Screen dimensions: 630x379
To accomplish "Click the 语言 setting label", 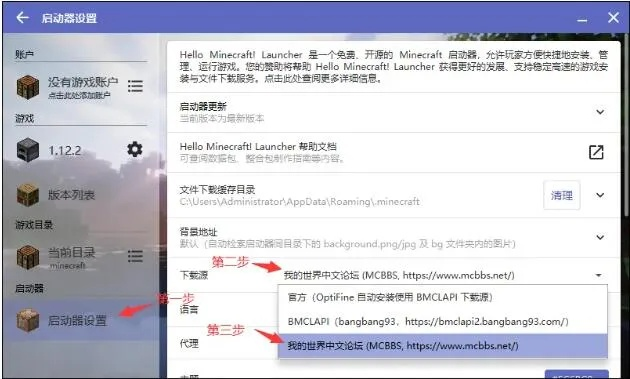I will pyautogui.click(x=189, y=309).
